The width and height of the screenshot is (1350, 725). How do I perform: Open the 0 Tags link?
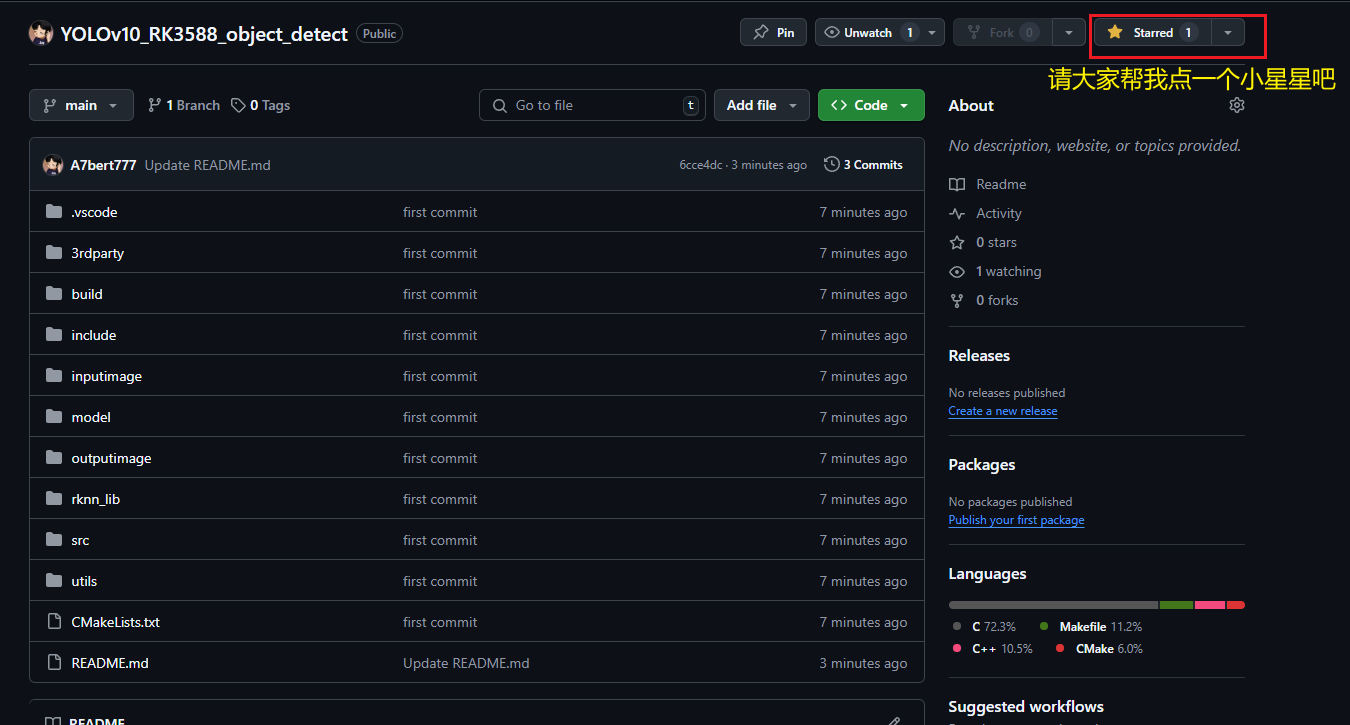[x=261, y=105]
